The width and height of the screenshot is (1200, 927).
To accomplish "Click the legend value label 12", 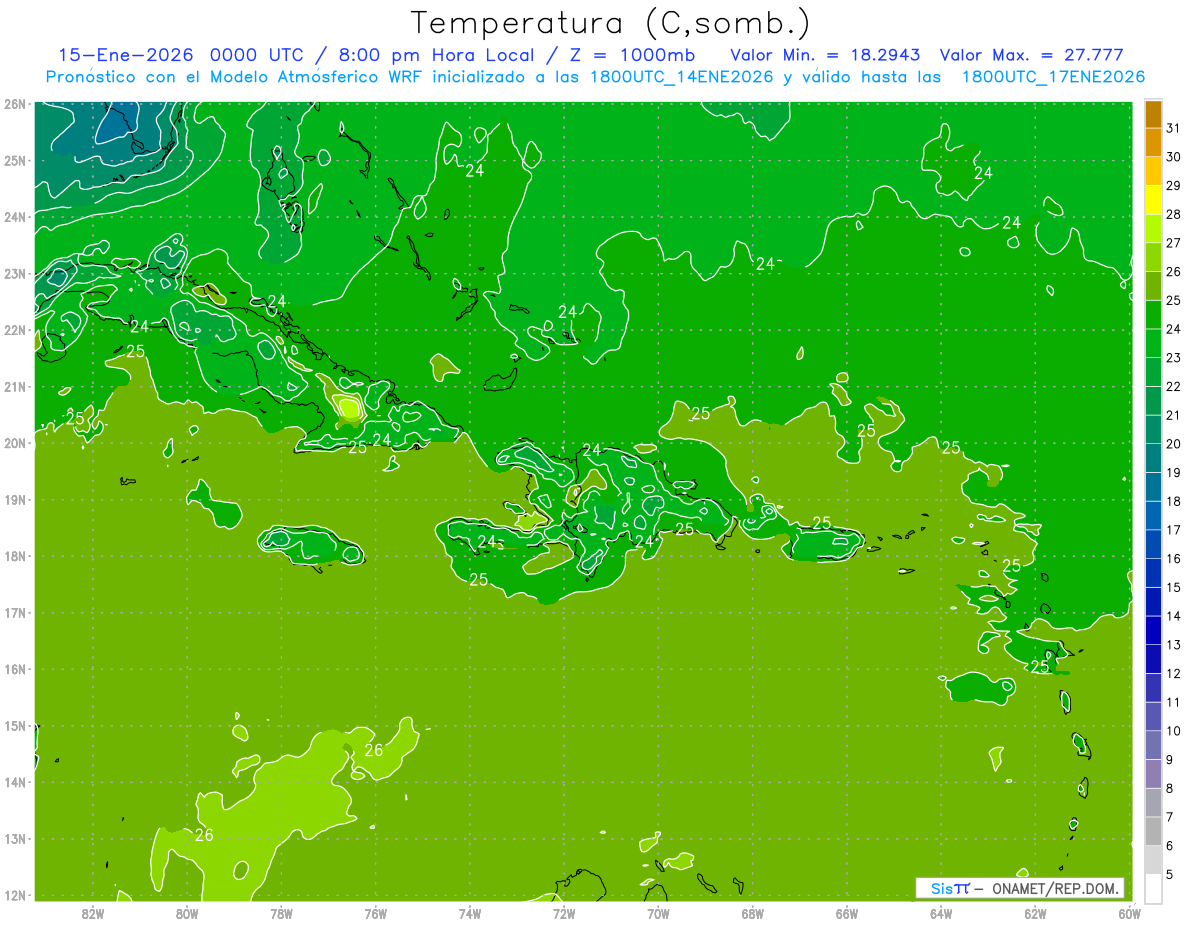I will tap(1173, 673).
